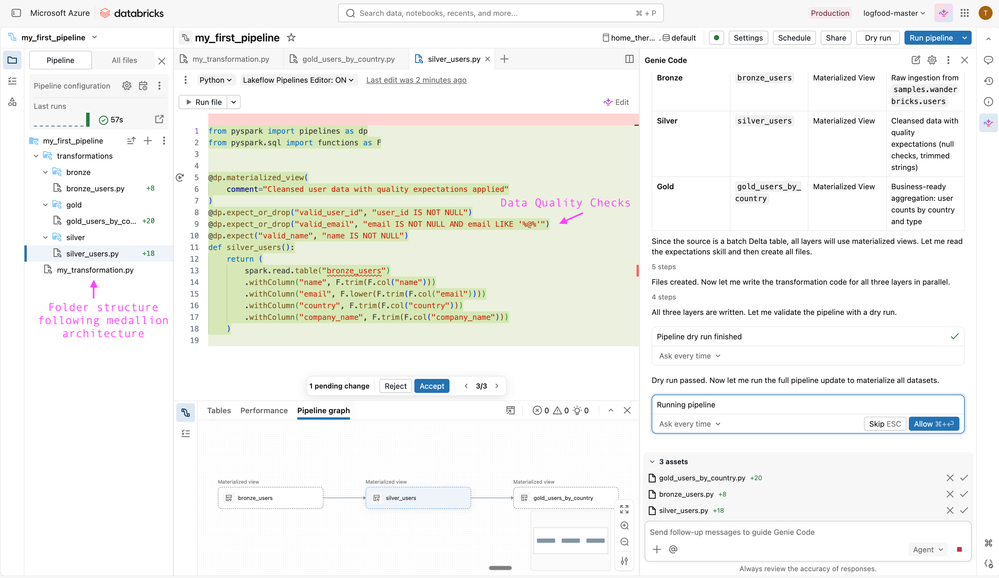Toggle the green pipeline status indicator
The height and width of the screenshot is (578, 999).
(717, 38)
